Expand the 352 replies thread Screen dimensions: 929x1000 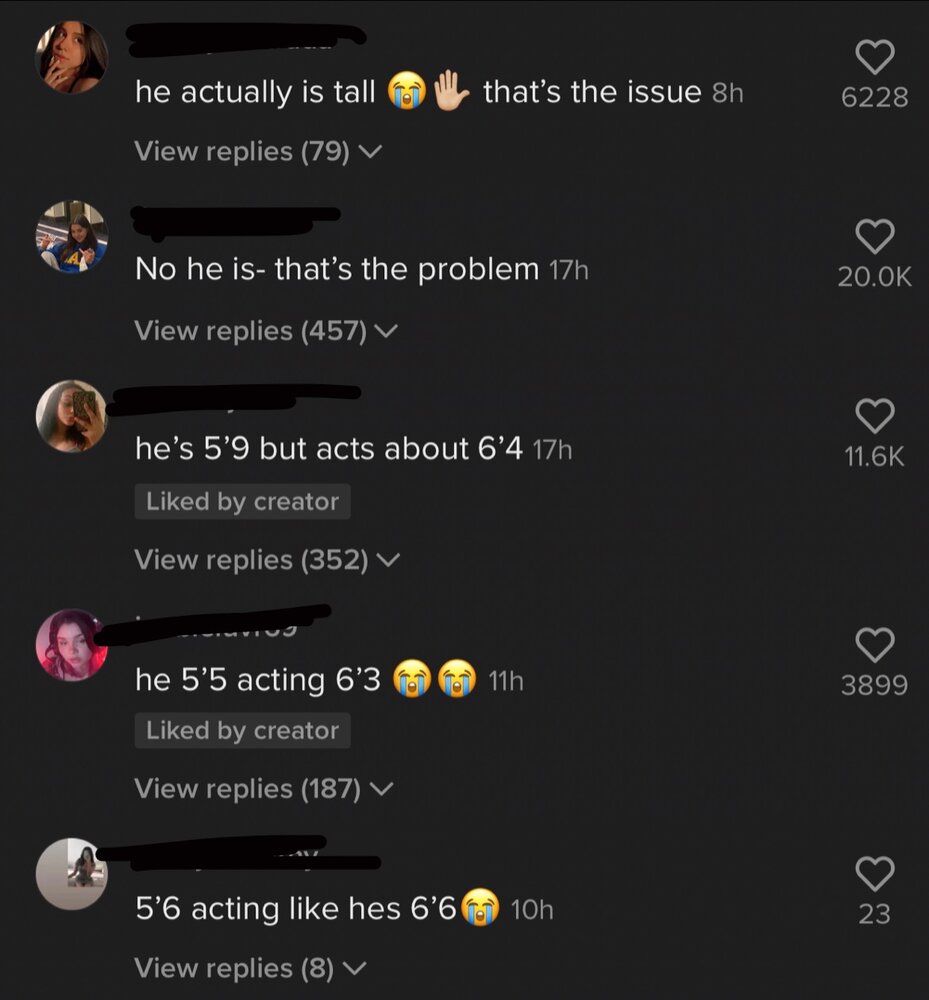pyautogui.click(x=266, y=560)
